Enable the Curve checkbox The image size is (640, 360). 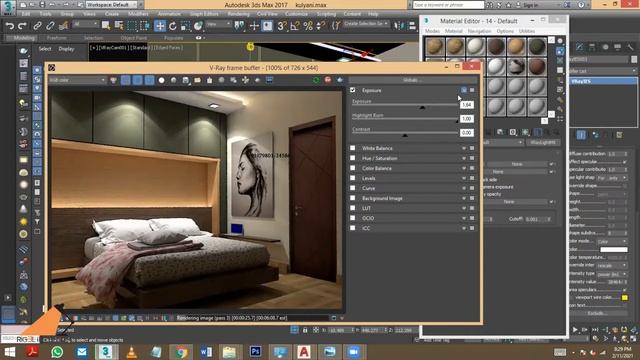point(353,188)
